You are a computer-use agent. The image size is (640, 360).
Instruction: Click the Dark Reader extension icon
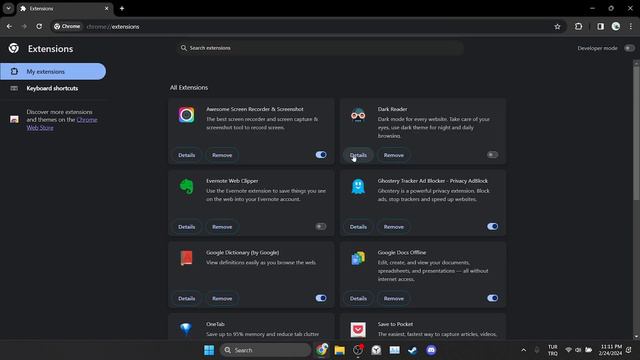pos(358,115)
